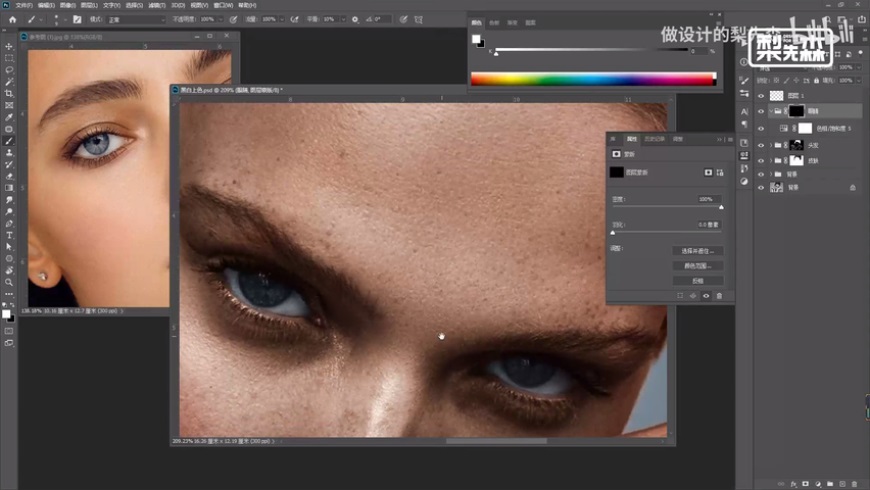This screenshot has height=490, width=870.
Task: Switch to the 历史记录 tab
Action: coord(654,139)
